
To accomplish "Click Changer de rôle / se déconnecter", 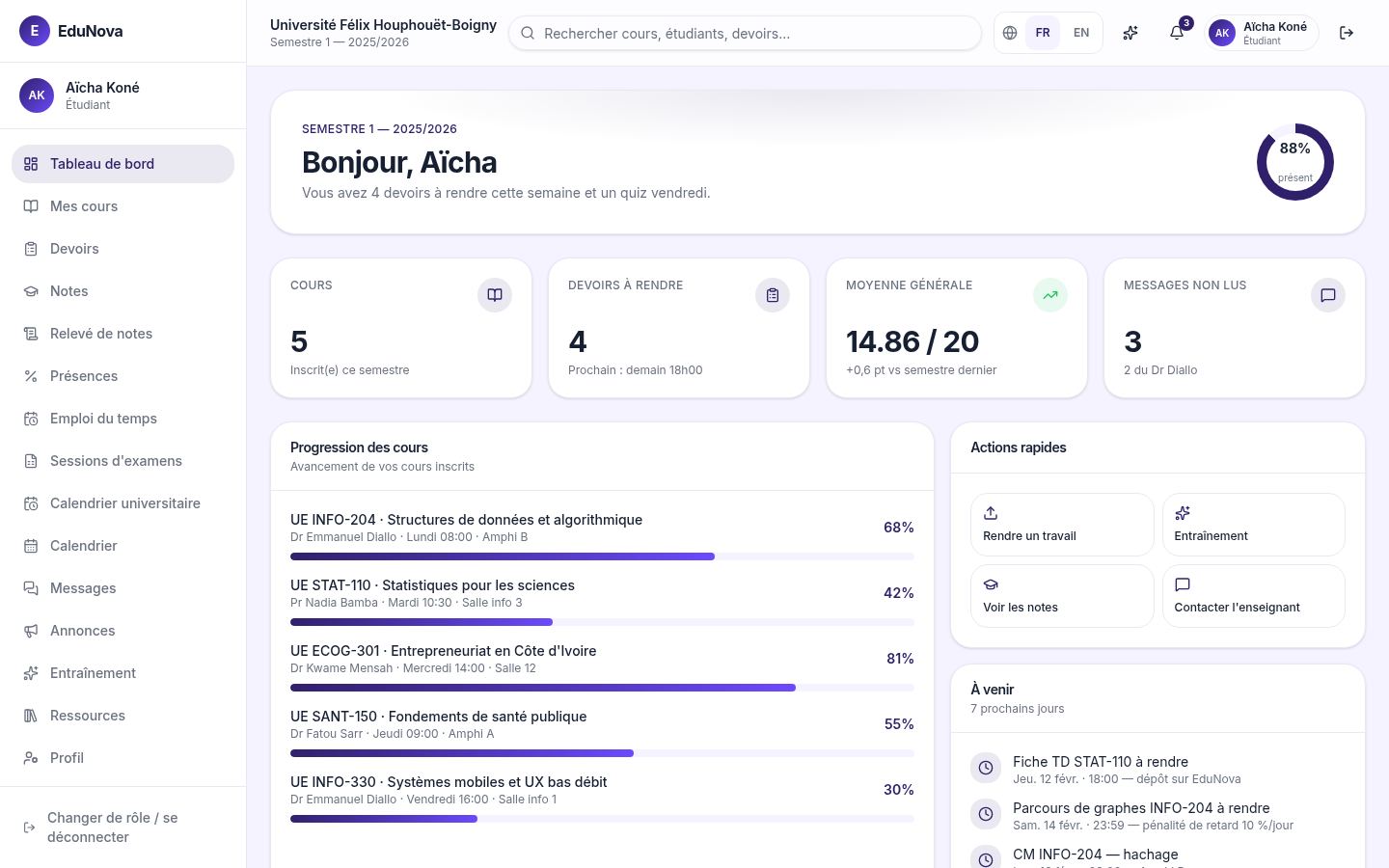I will pos(123,827).
